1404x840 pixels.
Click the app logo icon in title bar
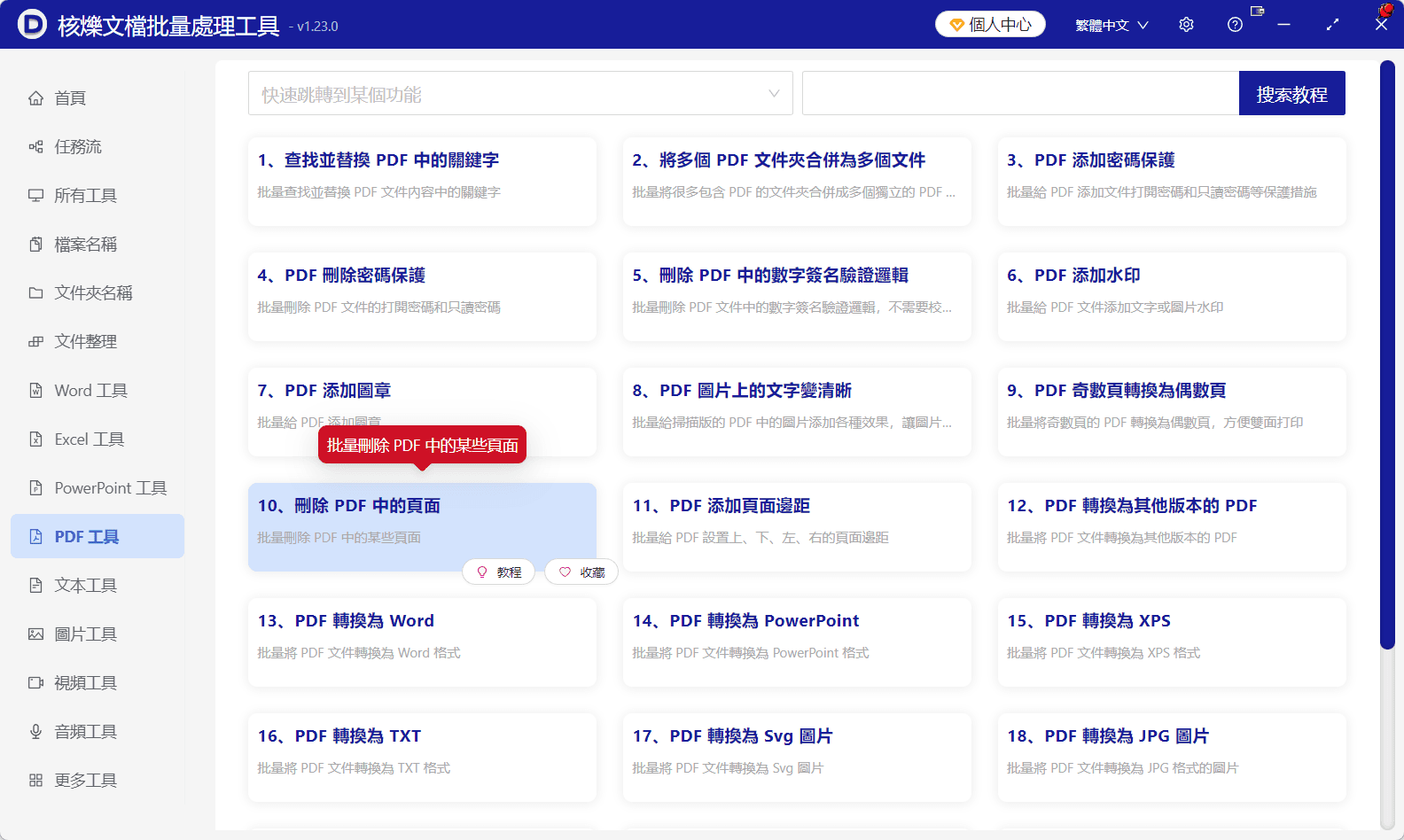[x=32, y=24]
